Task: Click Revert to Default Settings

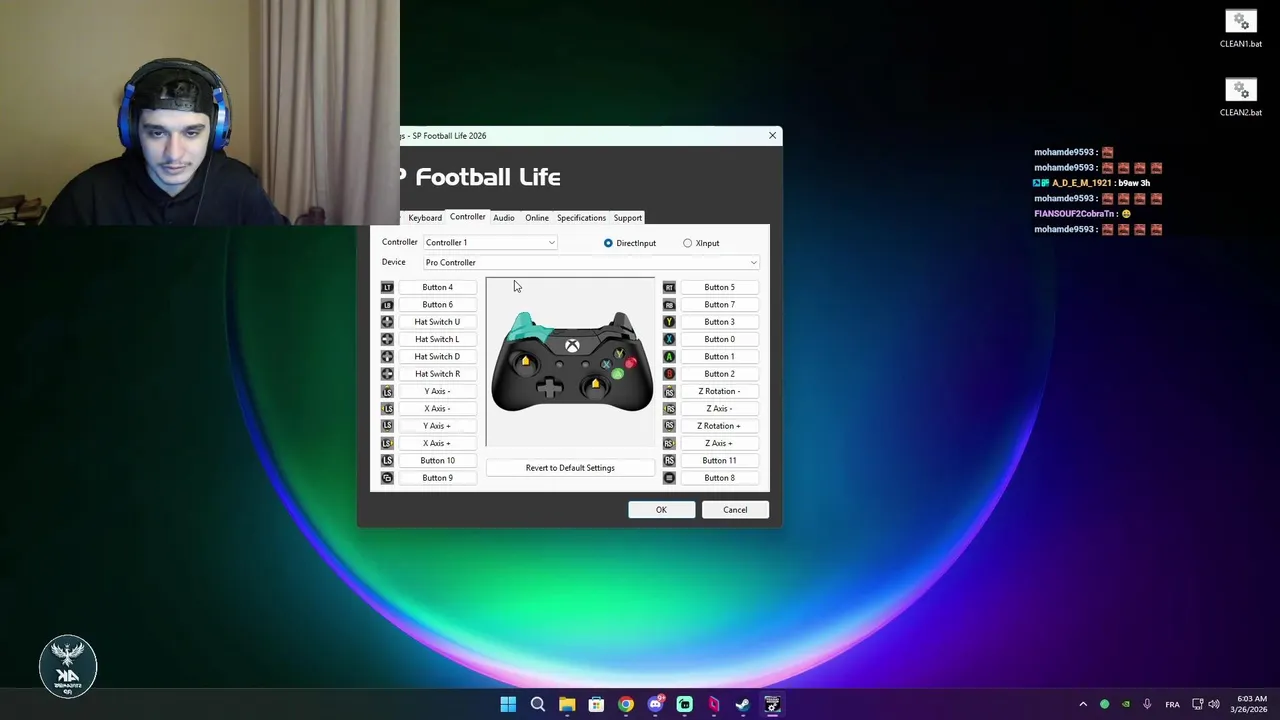Action: (x=570, y=468)
